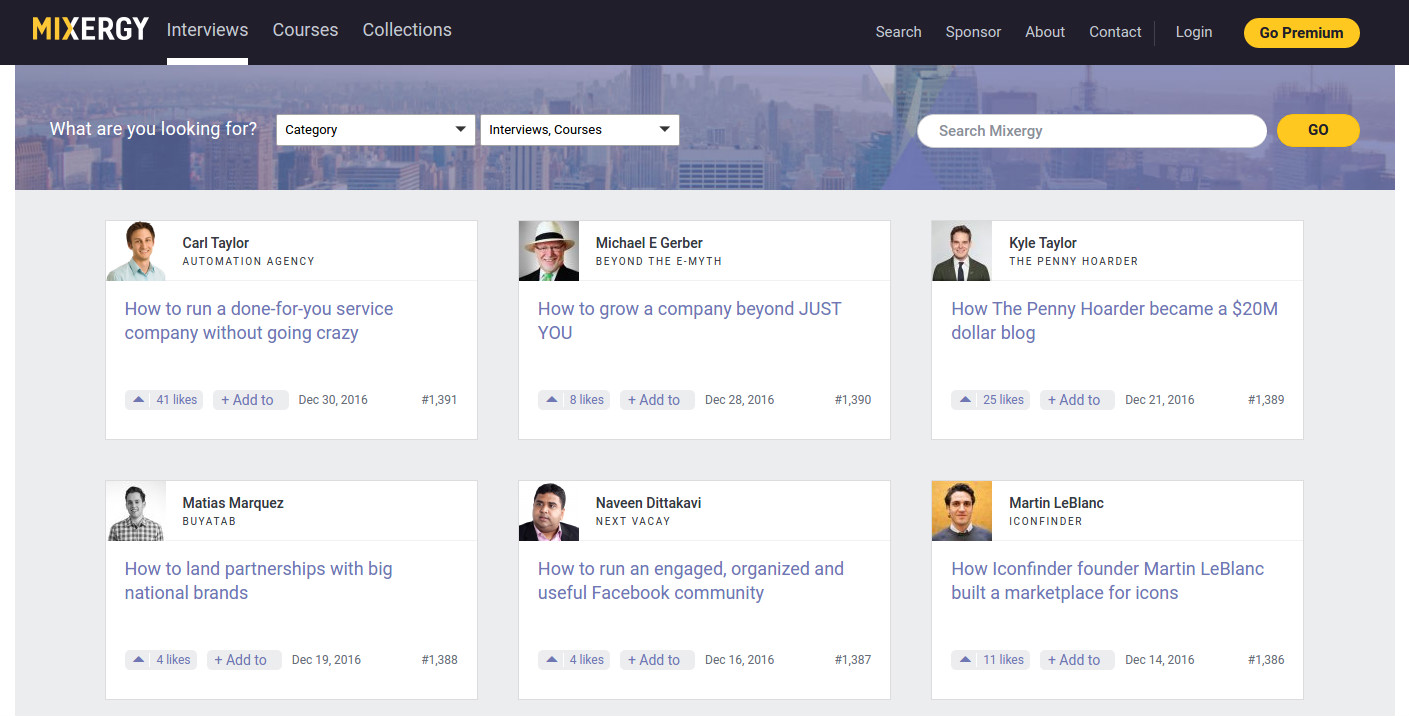Upvote the Martin LeBlanc interview
1409x716 pixels.
[x=964, y=660]
